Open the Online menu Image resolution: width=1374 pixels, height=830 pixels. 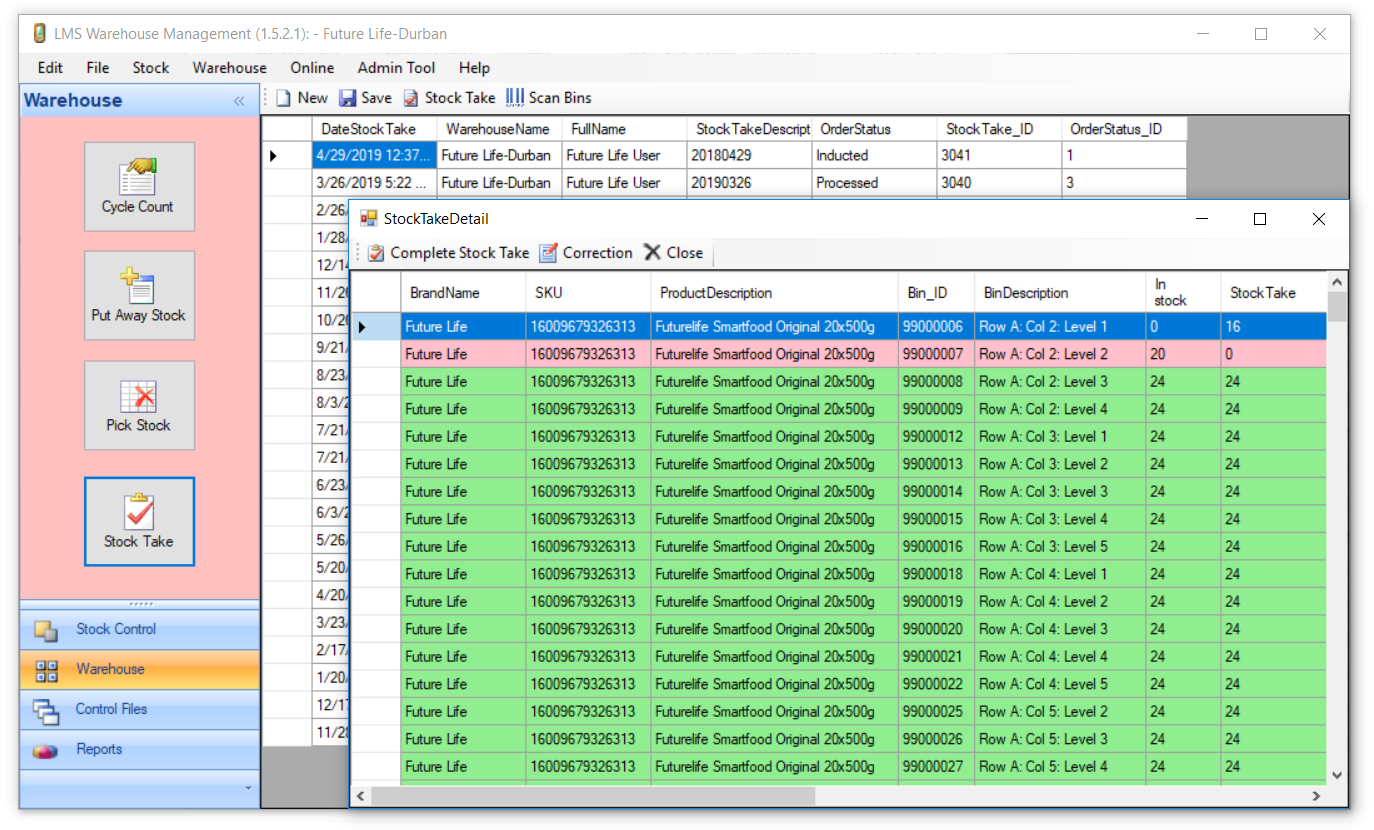click(312, 68)
